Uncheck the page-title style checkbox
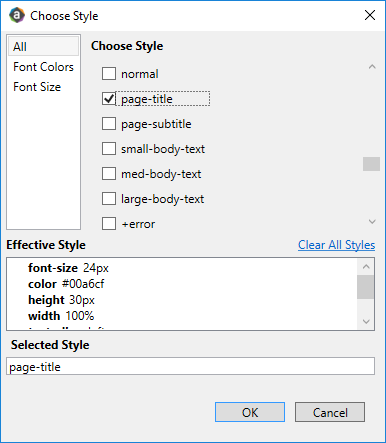This screenshot has width=386, height=443. [109, 99]
